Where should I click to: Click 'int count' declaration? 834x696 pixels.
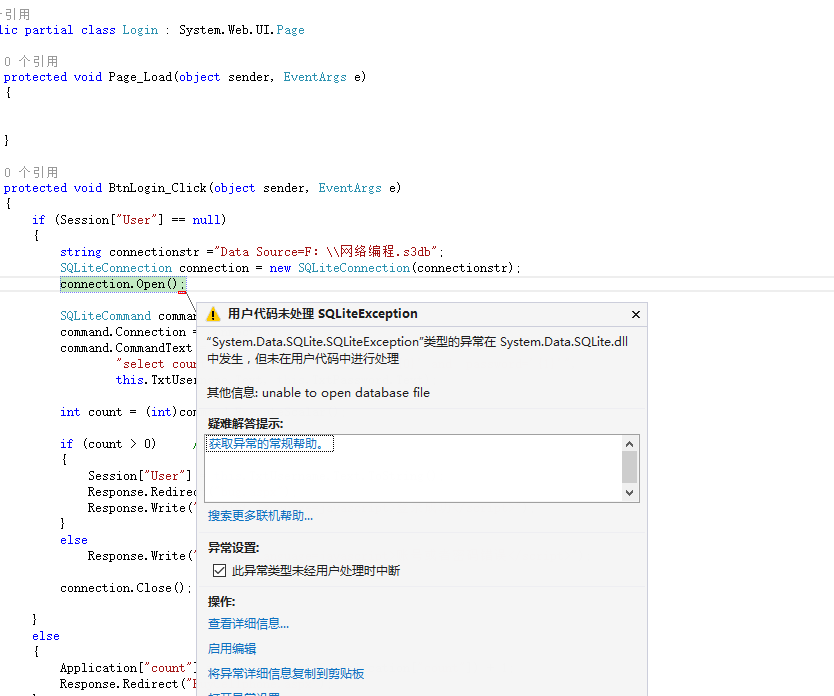pyautogui.click(x=91, y=412)
